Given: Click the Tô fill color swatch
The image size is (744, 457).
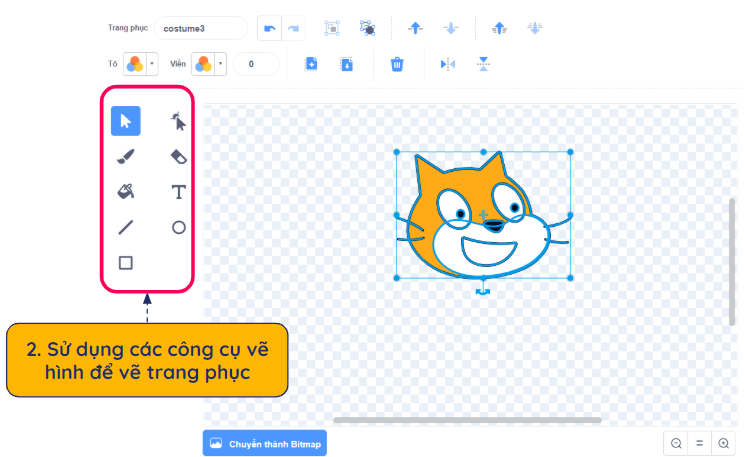Looking at the screenshot, I should click(x=135, y=64).
